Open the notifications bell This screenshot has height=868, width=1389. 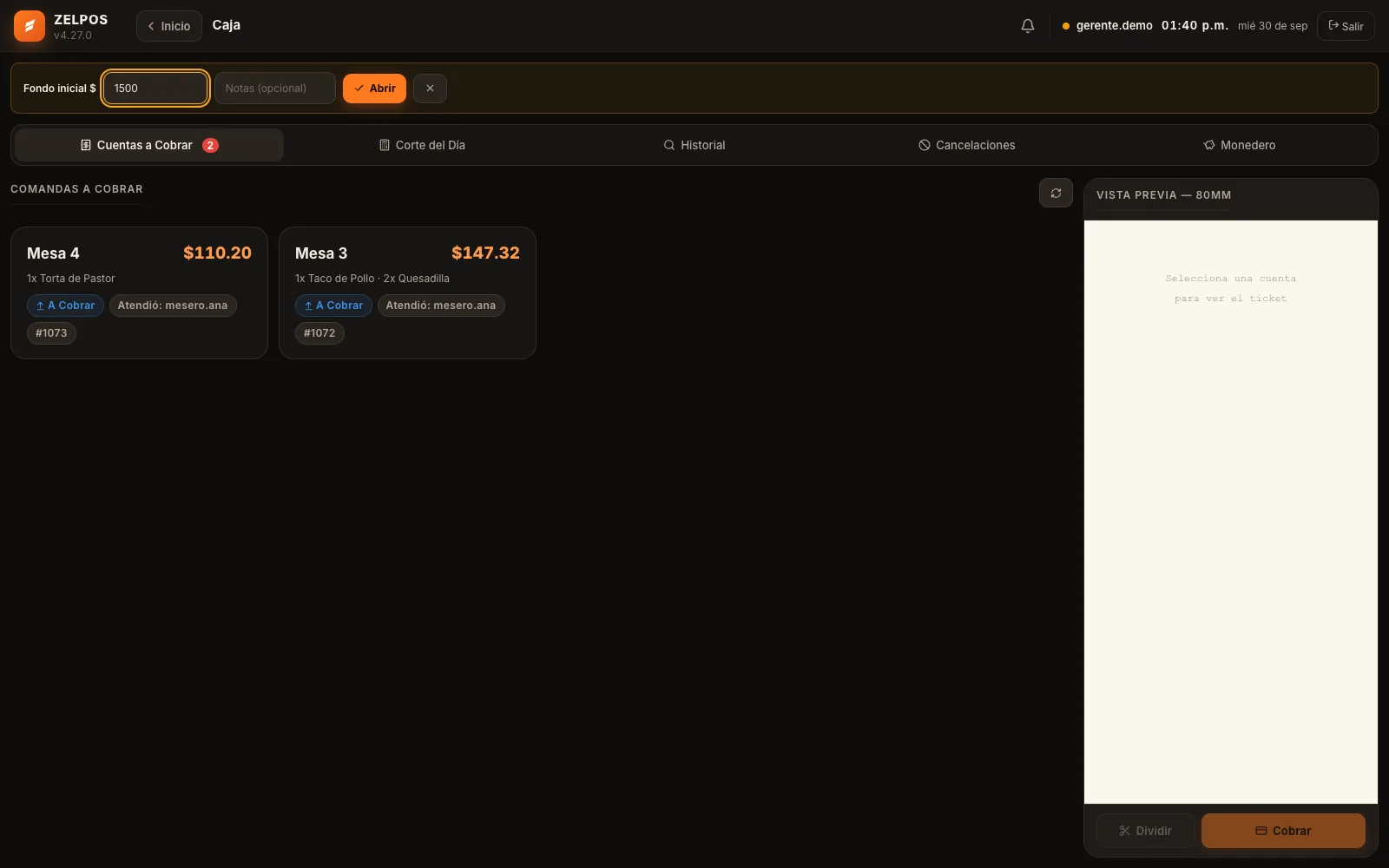click(x=1028, y=26)
